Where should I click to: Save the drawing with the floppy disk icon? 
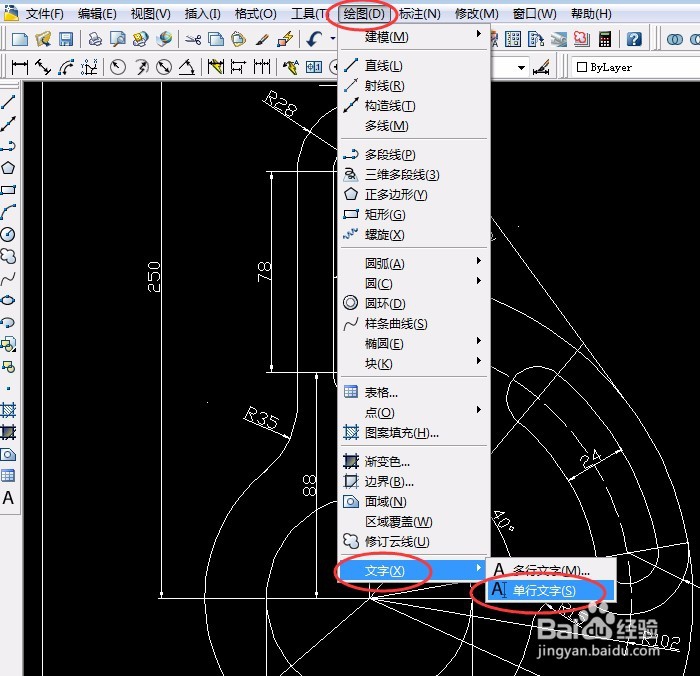66,40
